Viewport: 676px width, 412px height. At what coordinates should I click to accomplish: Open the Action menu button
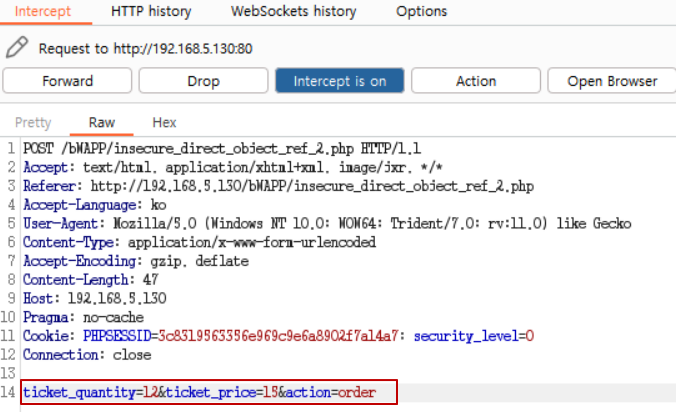[x=476, y=81]
